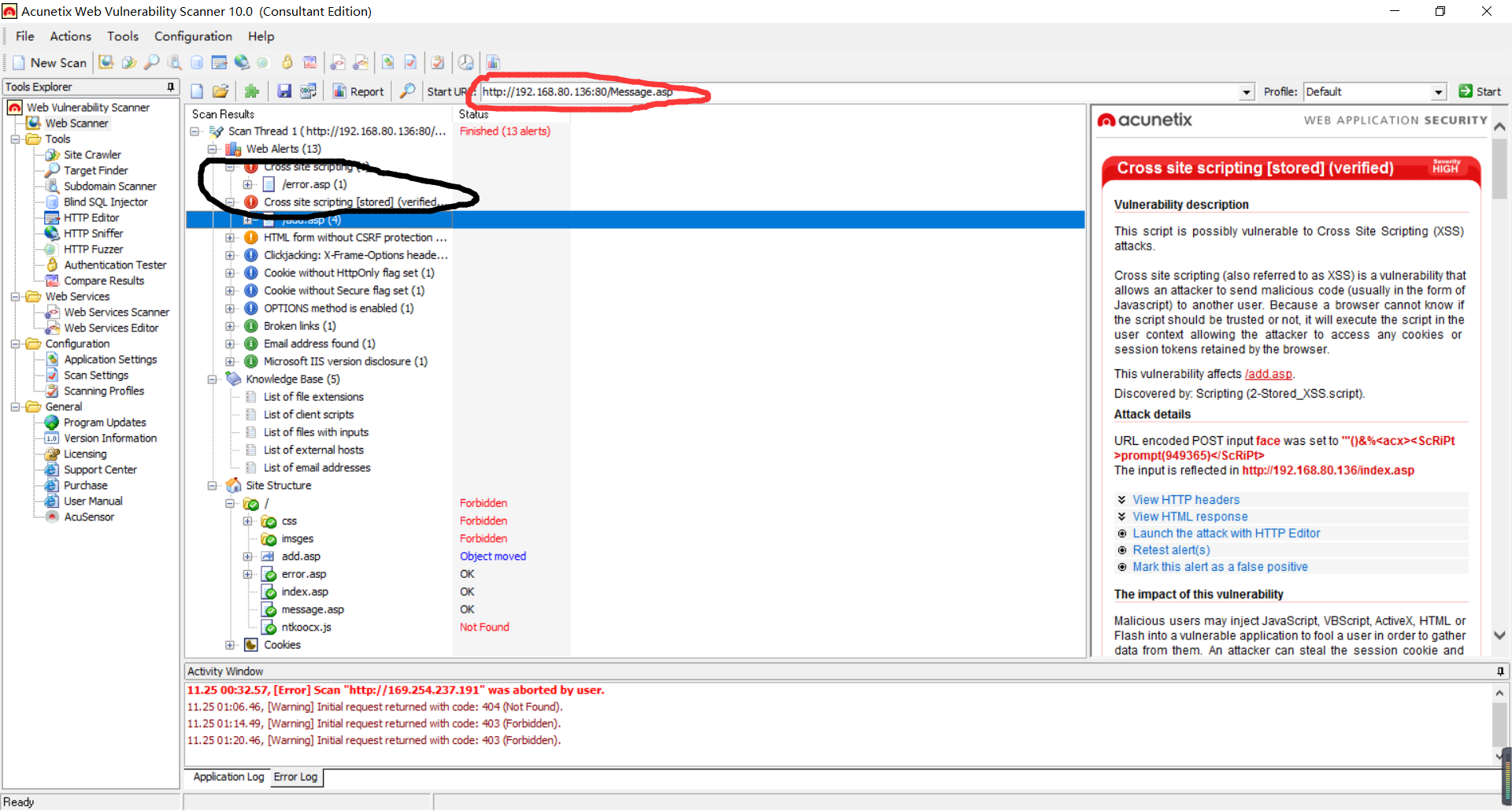Open Compare Results toolbar icon
Viewport: 1512px width, 811px height.
(310, 62)
